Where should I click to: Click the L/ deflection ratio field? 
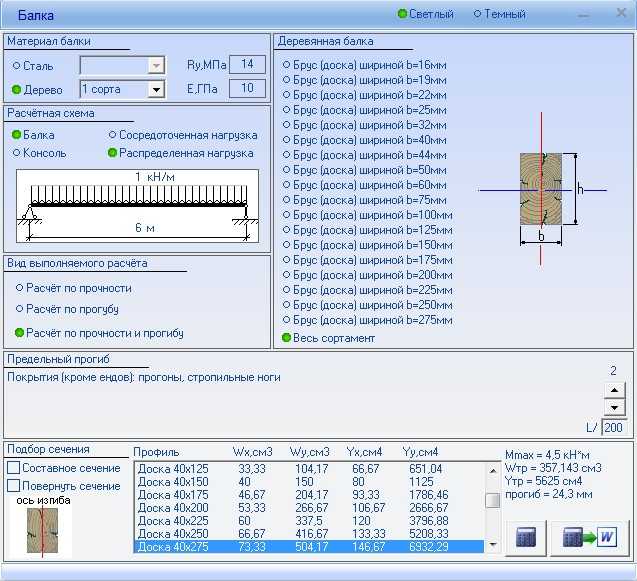(x=613, y=427)
